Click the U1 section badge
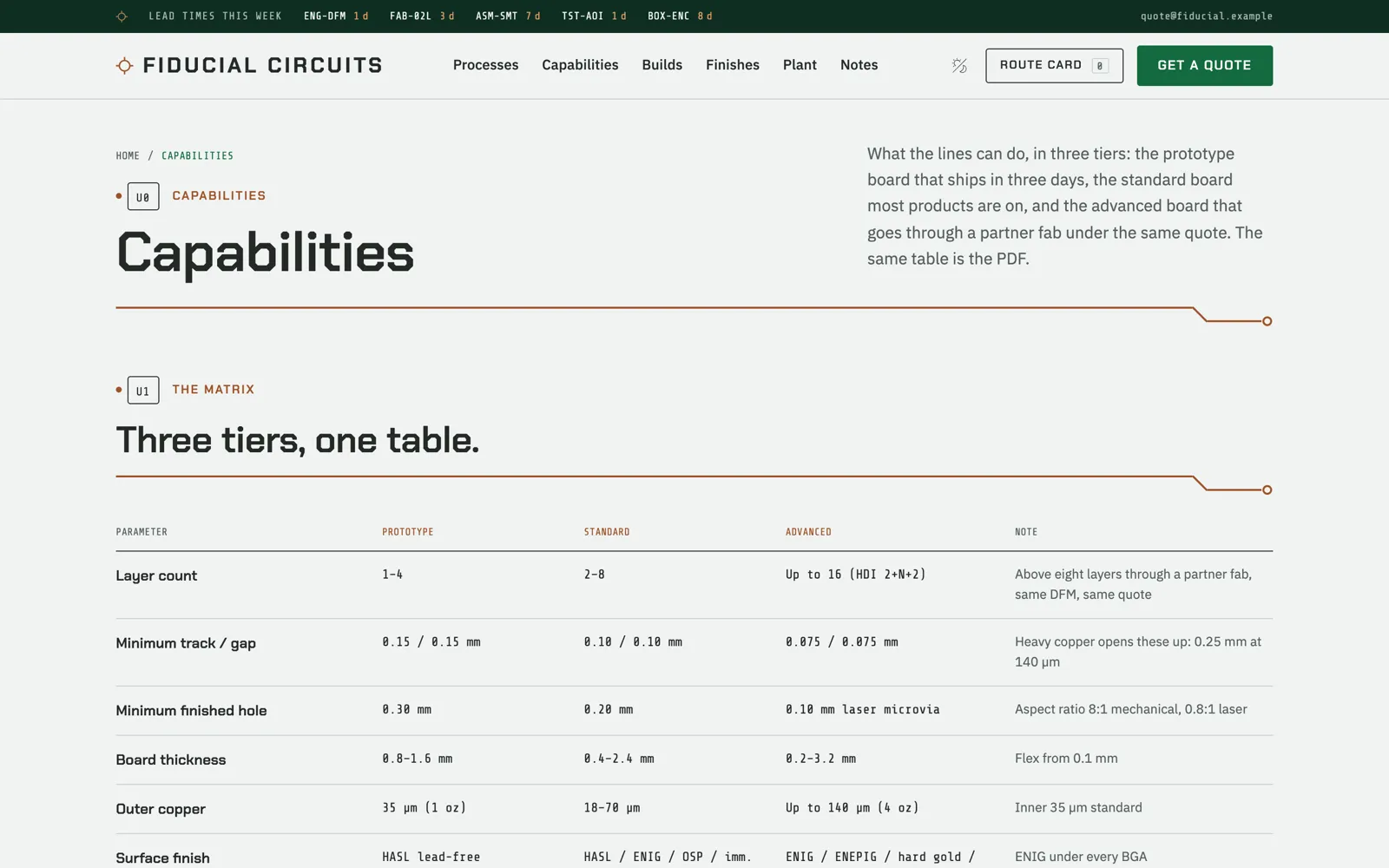Image resolution: width=1389 pixels, height=868 pixels. [x=143, y=391]
